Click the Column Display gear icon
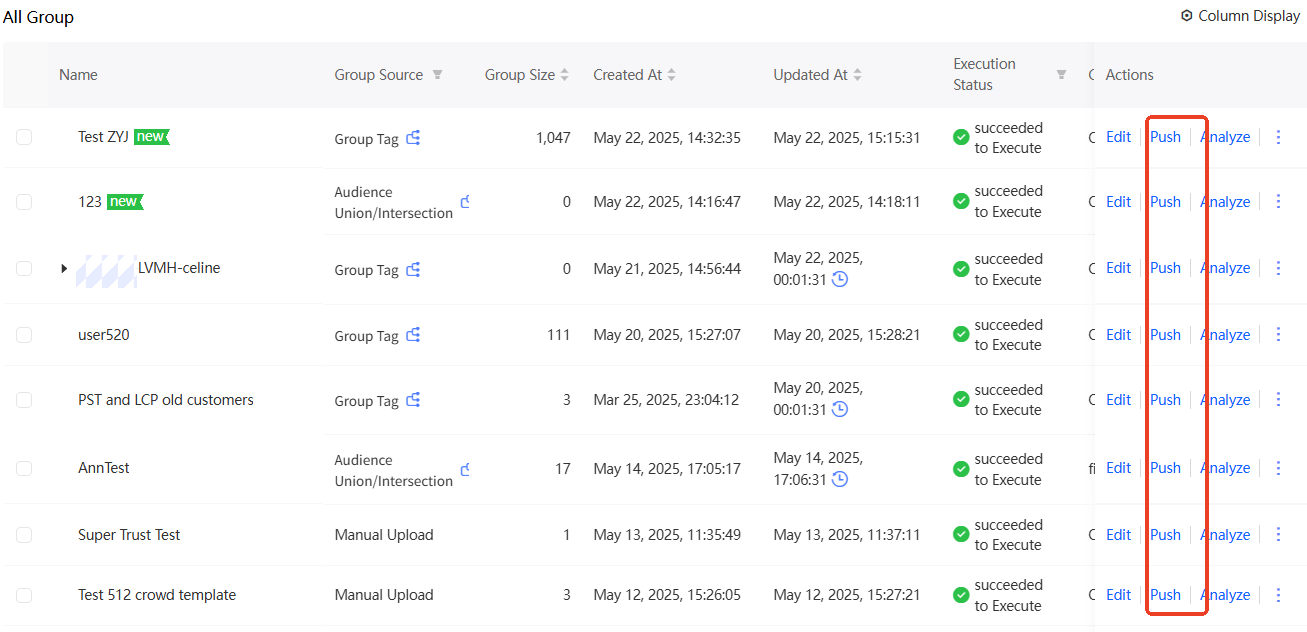Screen dimensions: 1307x632 pyautogui.click(x=1187, y=16)
